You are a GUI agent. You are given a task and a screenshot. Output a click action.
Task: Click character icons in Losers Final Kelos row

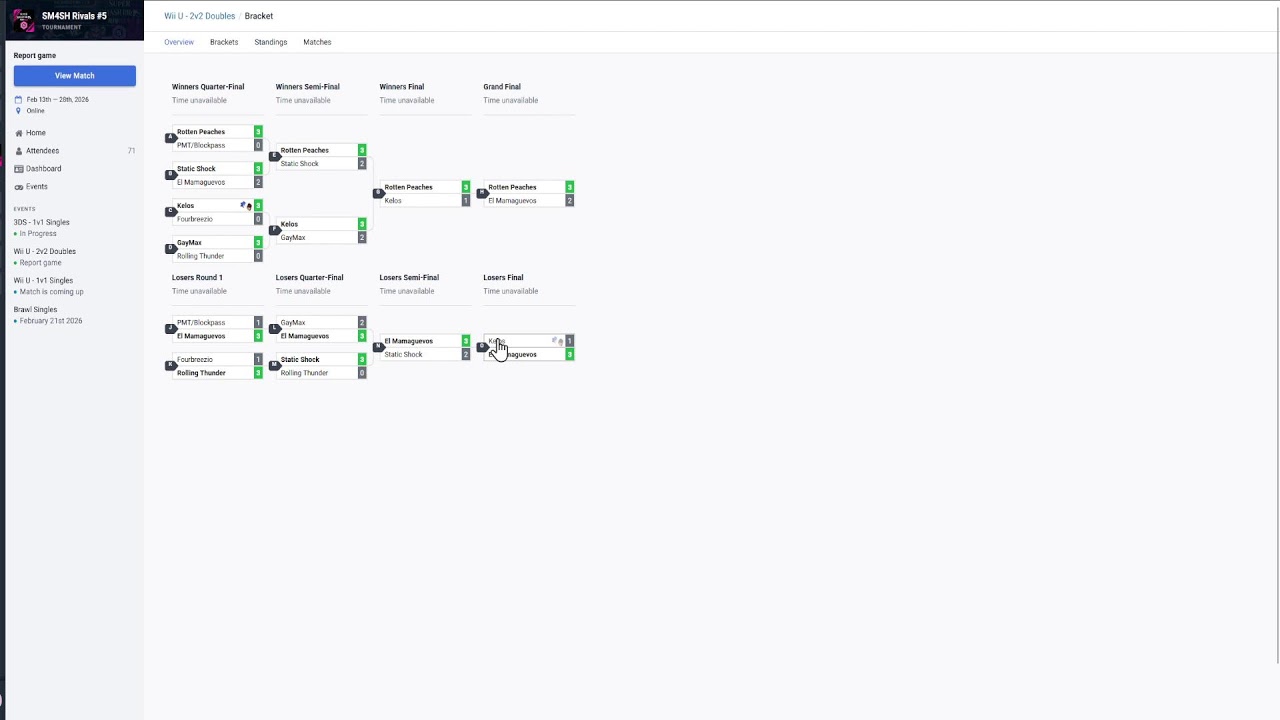558,341
